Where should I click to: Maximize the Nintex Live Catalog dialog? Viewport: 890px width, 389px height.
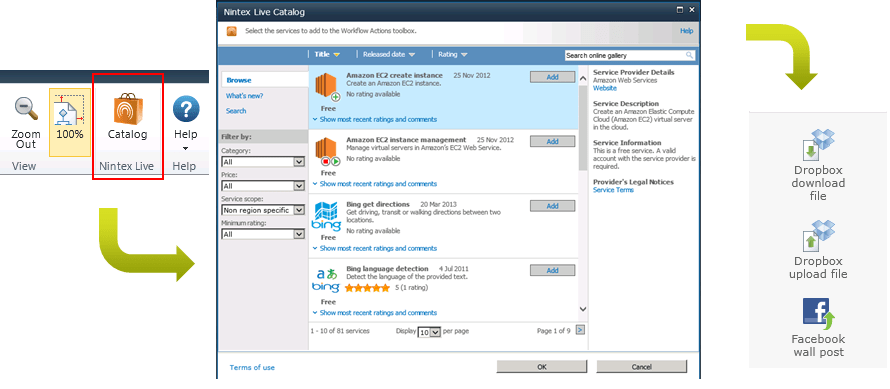tap(679, 10)
